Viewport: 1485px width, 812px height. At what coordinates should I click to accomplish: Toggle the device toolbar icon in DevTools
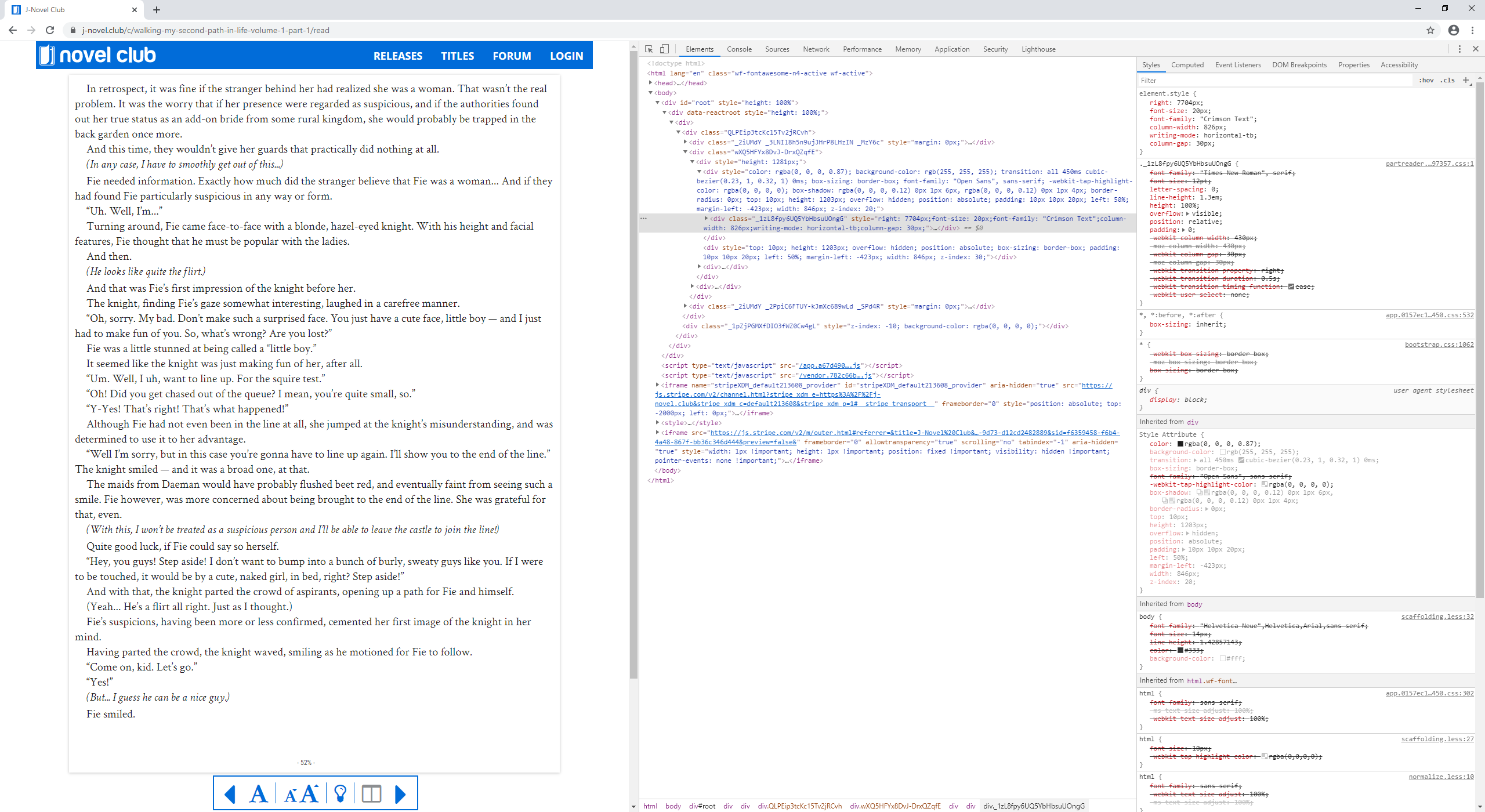click(665, 49)
